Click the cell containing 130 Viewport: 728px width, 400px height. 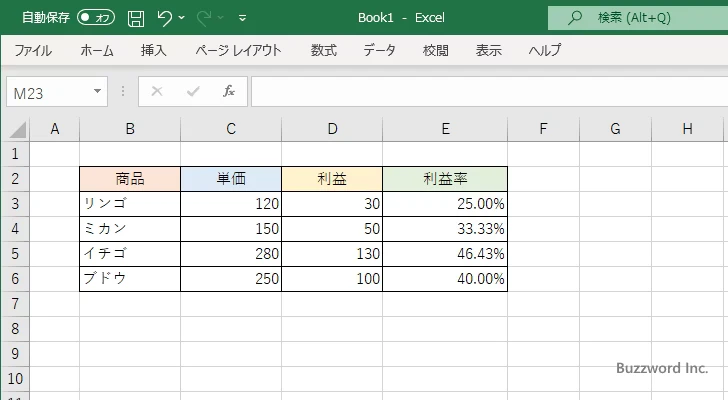[332, 254]
